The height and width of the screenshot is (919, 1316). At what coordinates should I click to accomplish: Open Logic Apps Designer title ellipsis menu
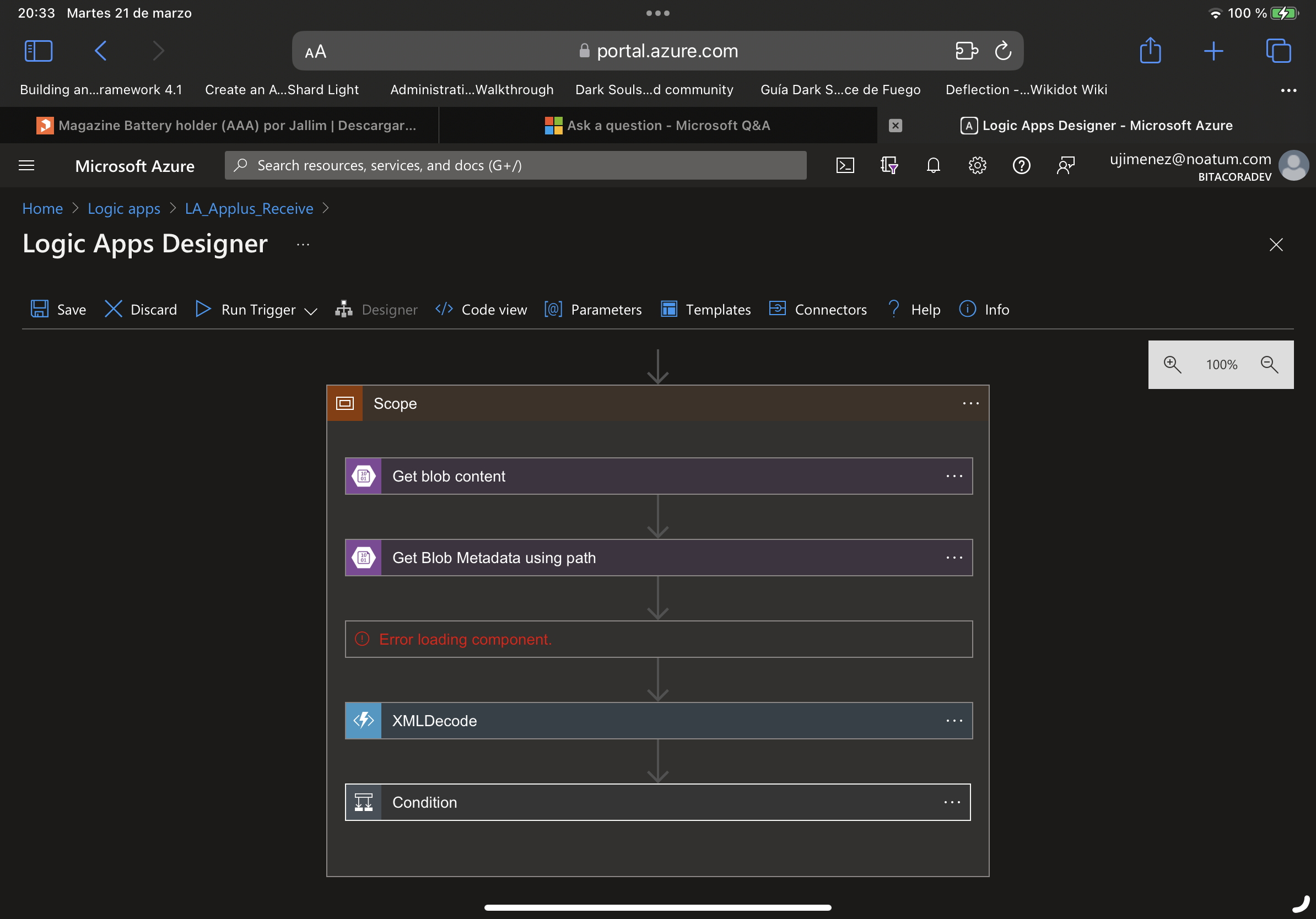303,245
